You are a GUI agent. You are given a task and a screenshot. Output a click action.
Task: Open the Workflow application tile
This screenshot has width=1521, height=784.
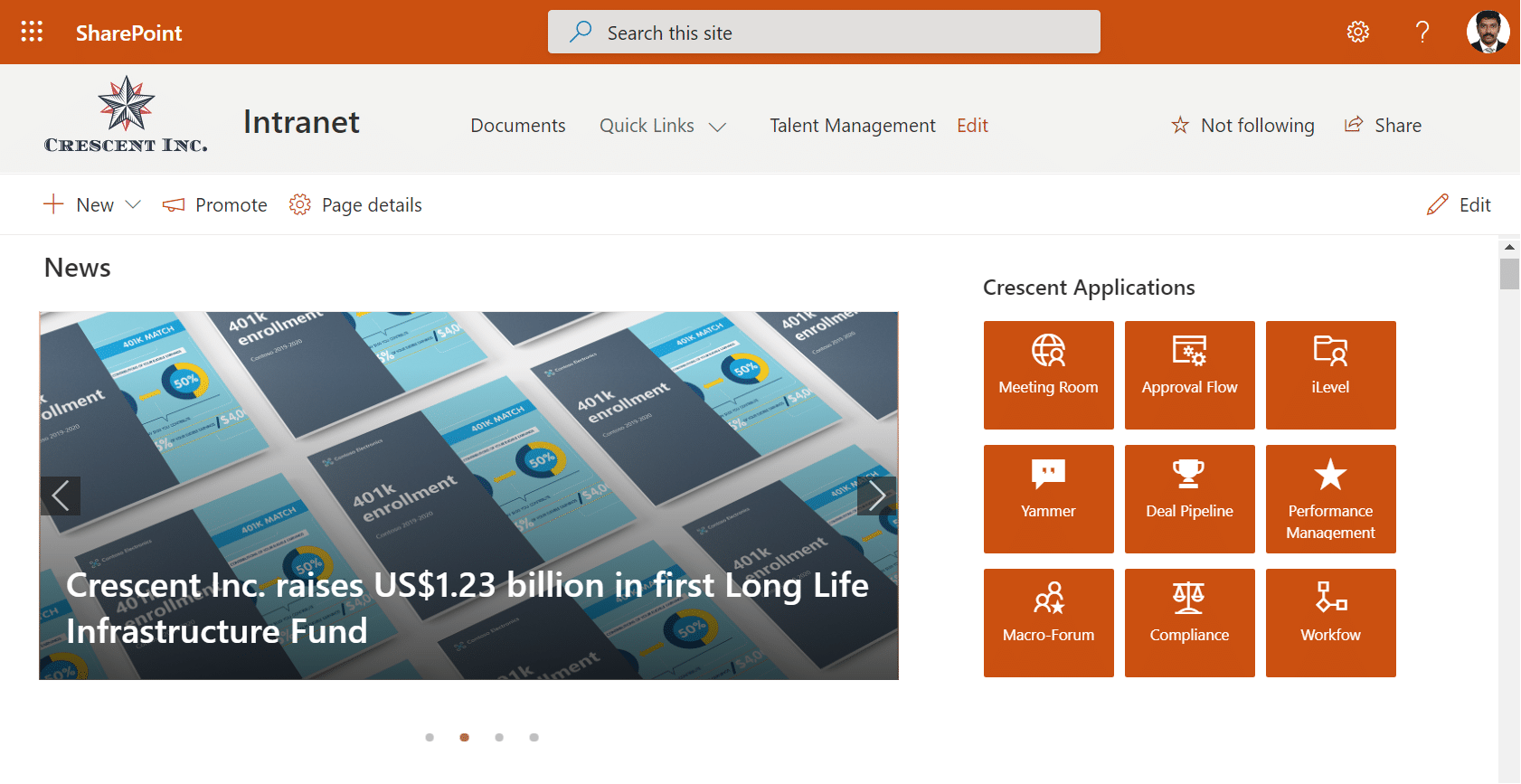pos(1330,622)
